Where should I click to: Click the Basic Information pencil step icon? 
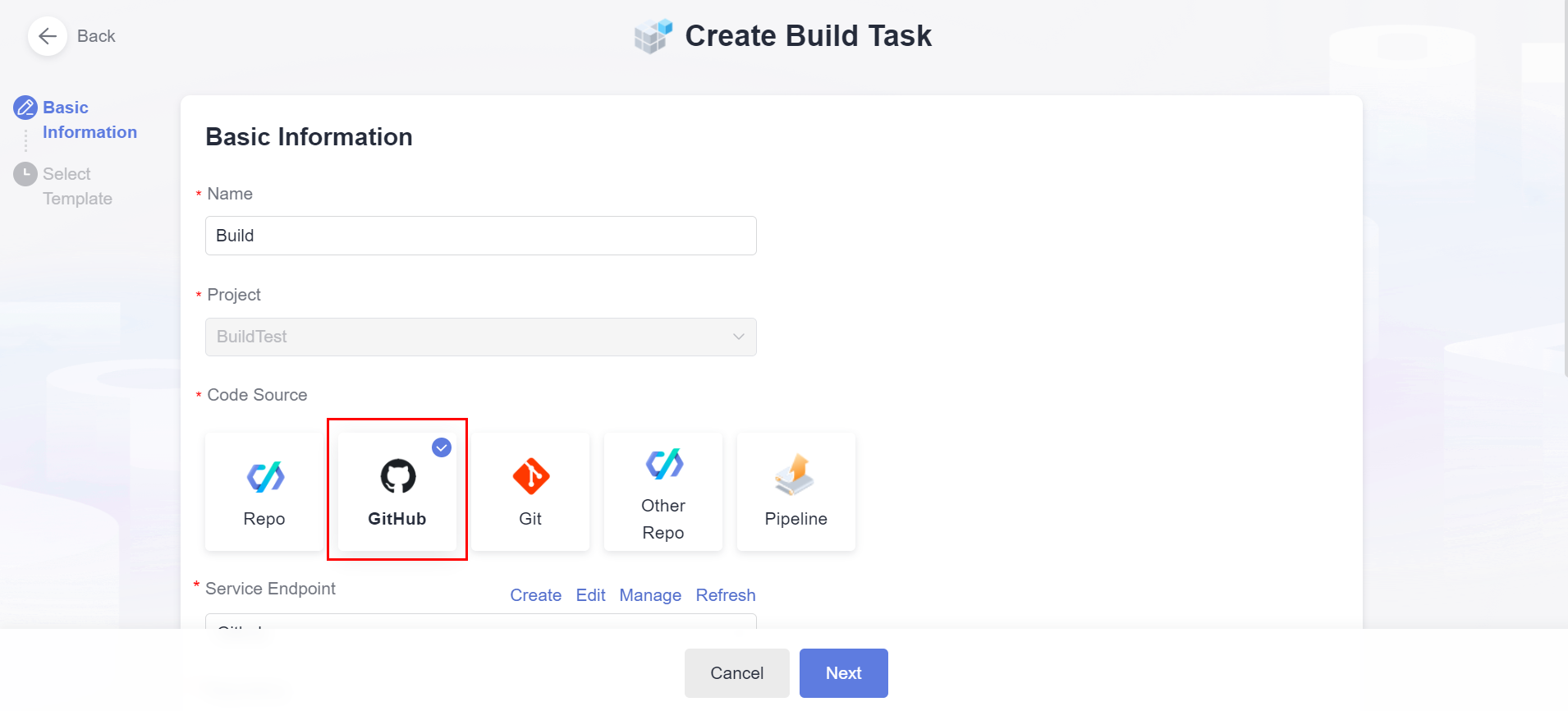[25, 108]
